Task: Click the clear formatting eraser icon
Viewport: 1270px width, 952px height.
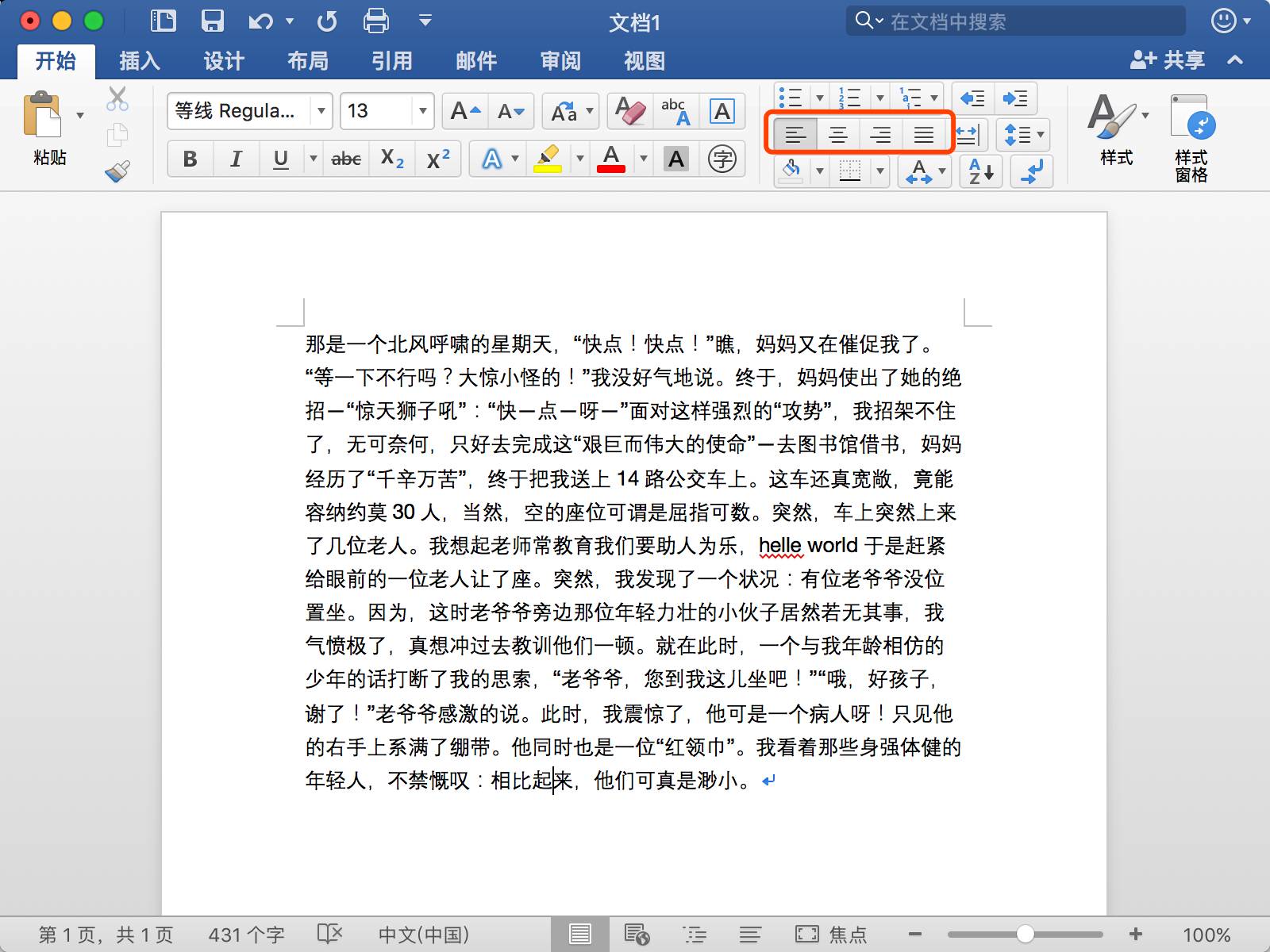Action: 630,111
